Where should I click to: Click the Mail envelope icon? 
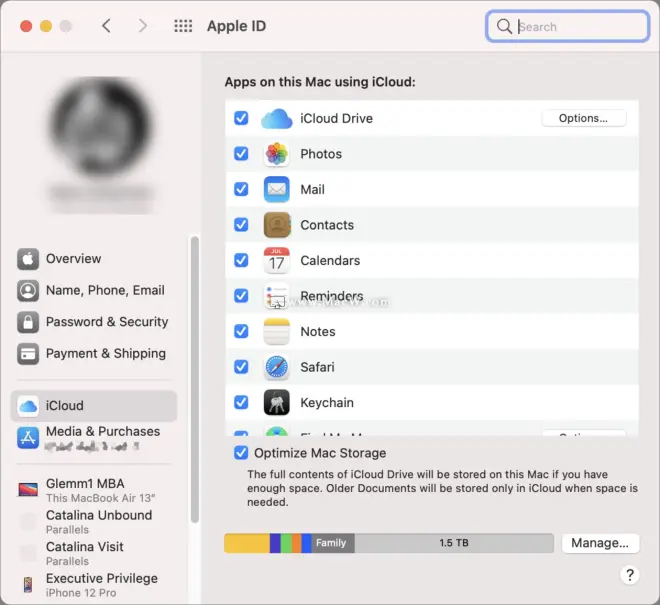coord(277,189)
